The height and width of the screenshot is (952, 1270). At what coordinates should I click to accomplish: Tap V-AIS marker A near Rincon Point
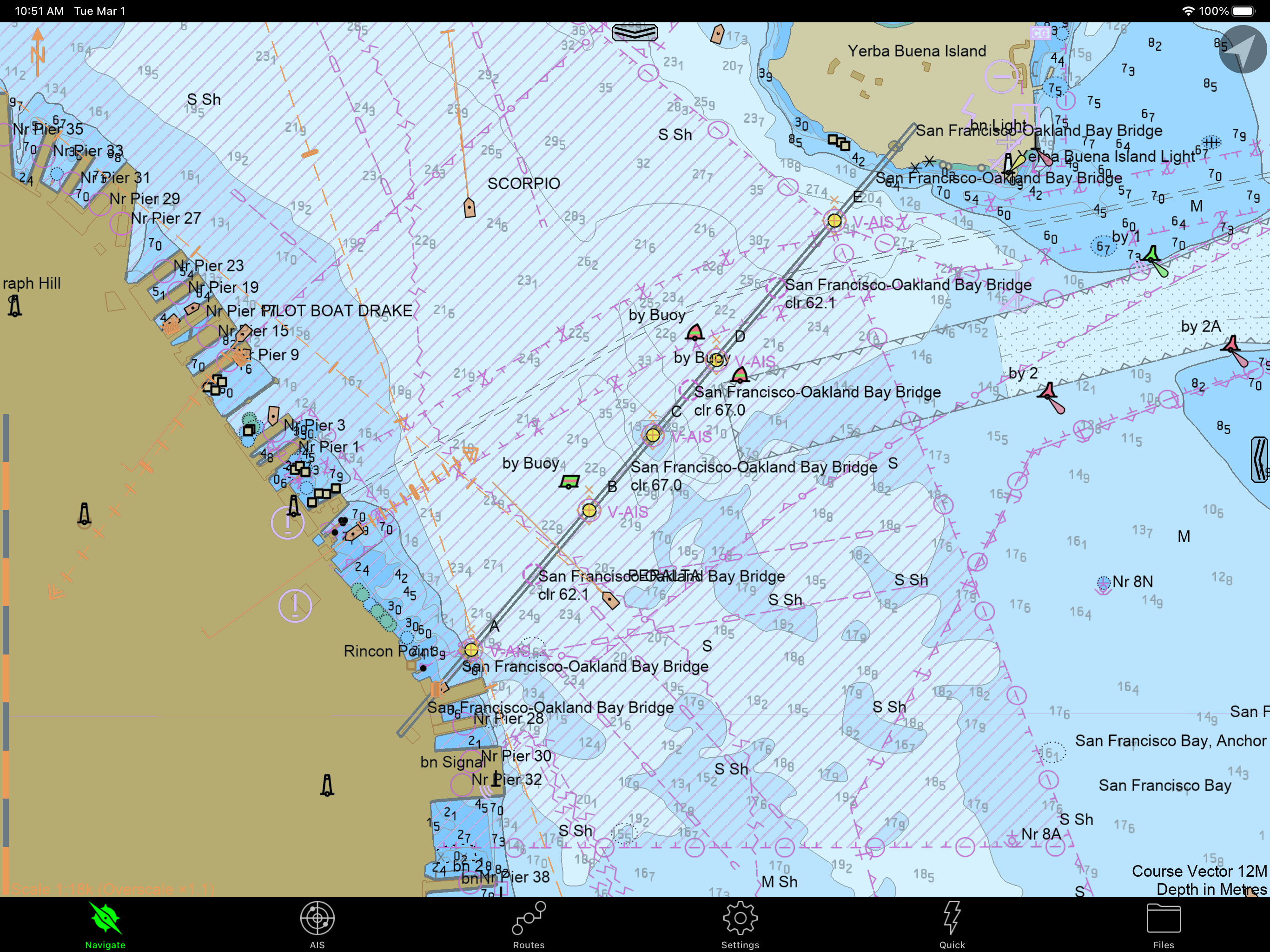471,649
